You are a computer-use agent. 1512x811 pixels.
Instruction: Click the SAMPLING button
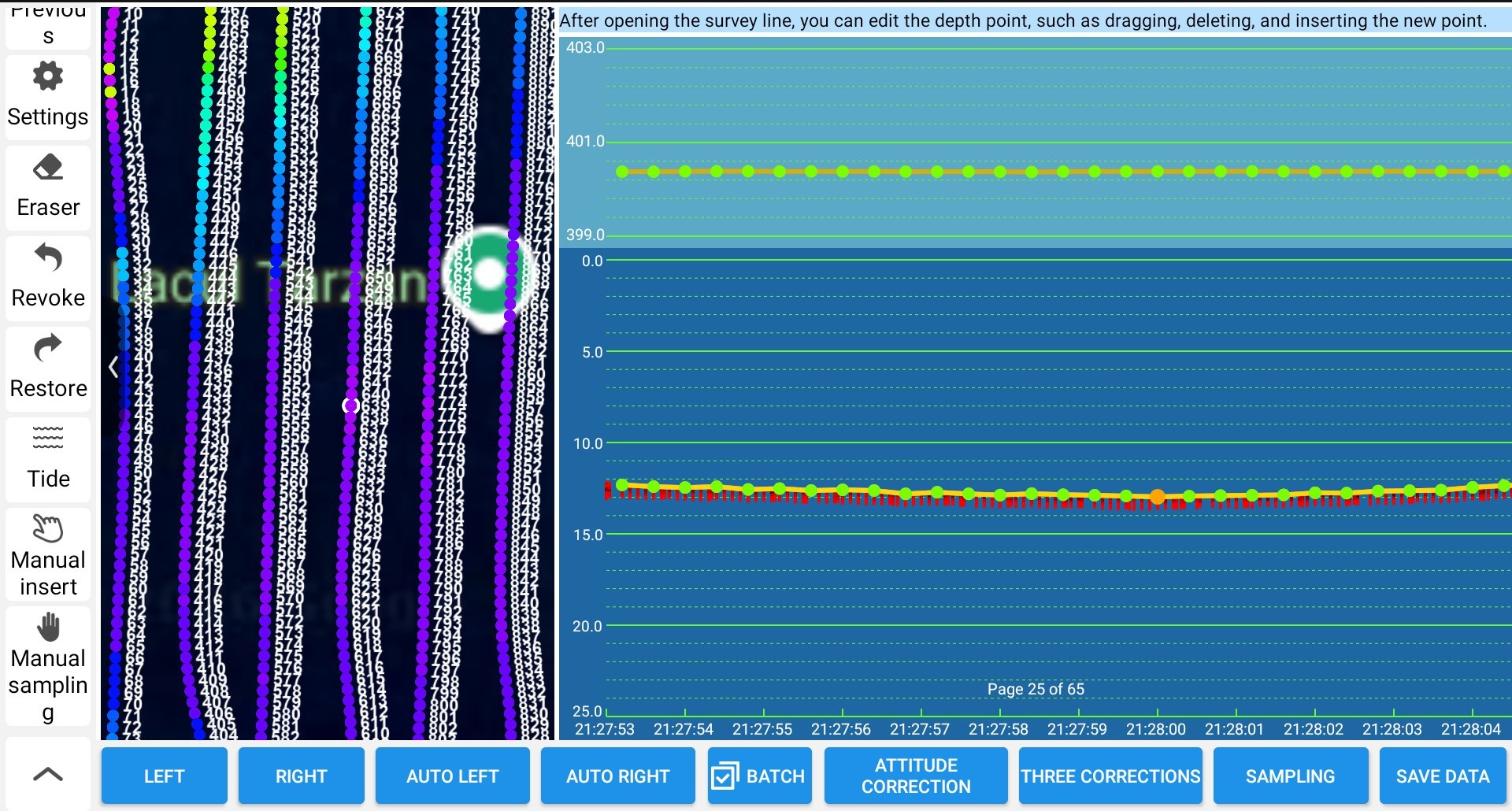(x=1290, y=776)
